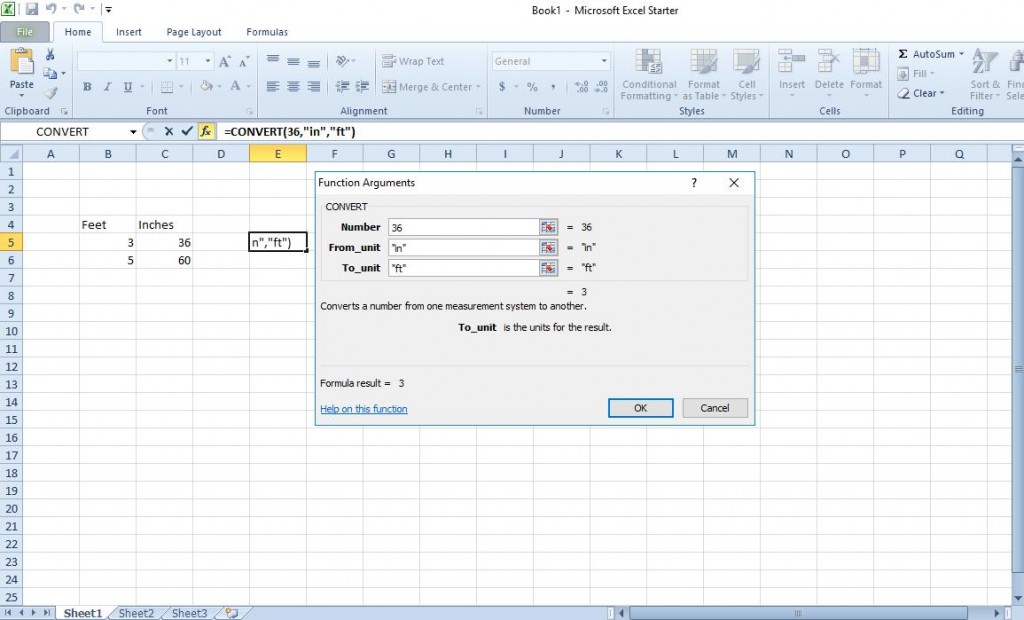Click the Align Text Right icon
The width and height of the screenshot is (1024, 620).
click(313, 86)
